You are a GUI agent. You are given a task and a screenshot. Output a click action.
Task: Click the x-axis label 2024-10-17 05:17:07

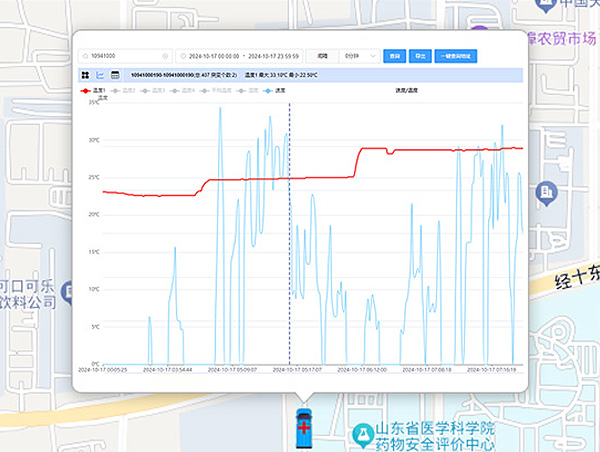(x=297, y=370)
